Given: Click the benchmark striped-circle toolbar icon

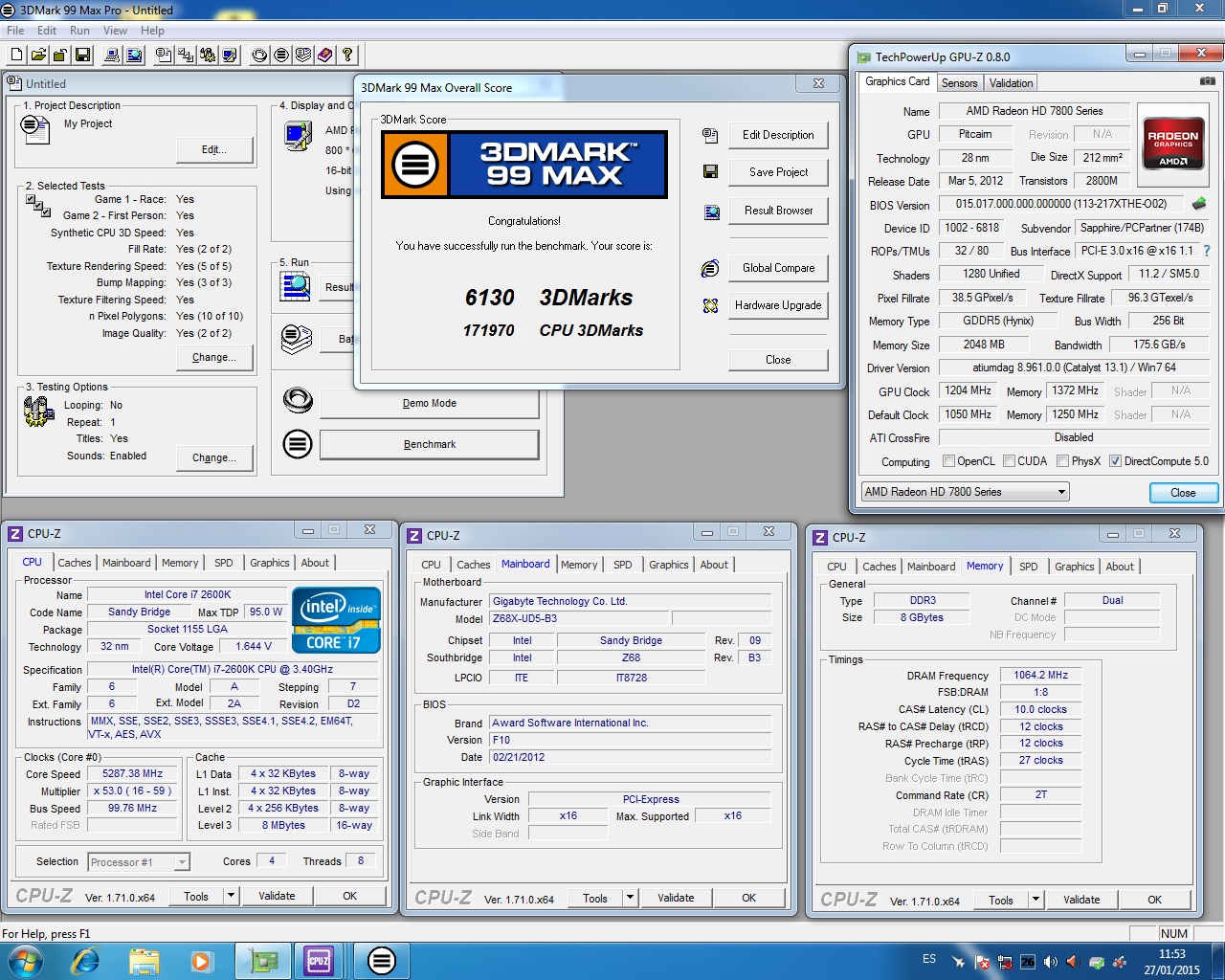Looking at the screenshot, I should tap(281, 55).
